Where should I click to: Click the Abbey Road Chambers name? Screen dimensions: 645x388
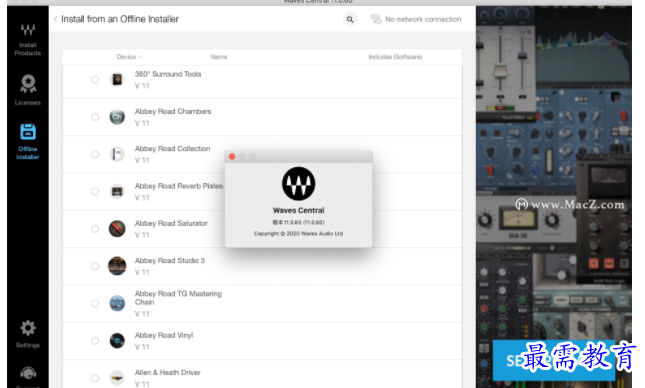click(173, 112)
